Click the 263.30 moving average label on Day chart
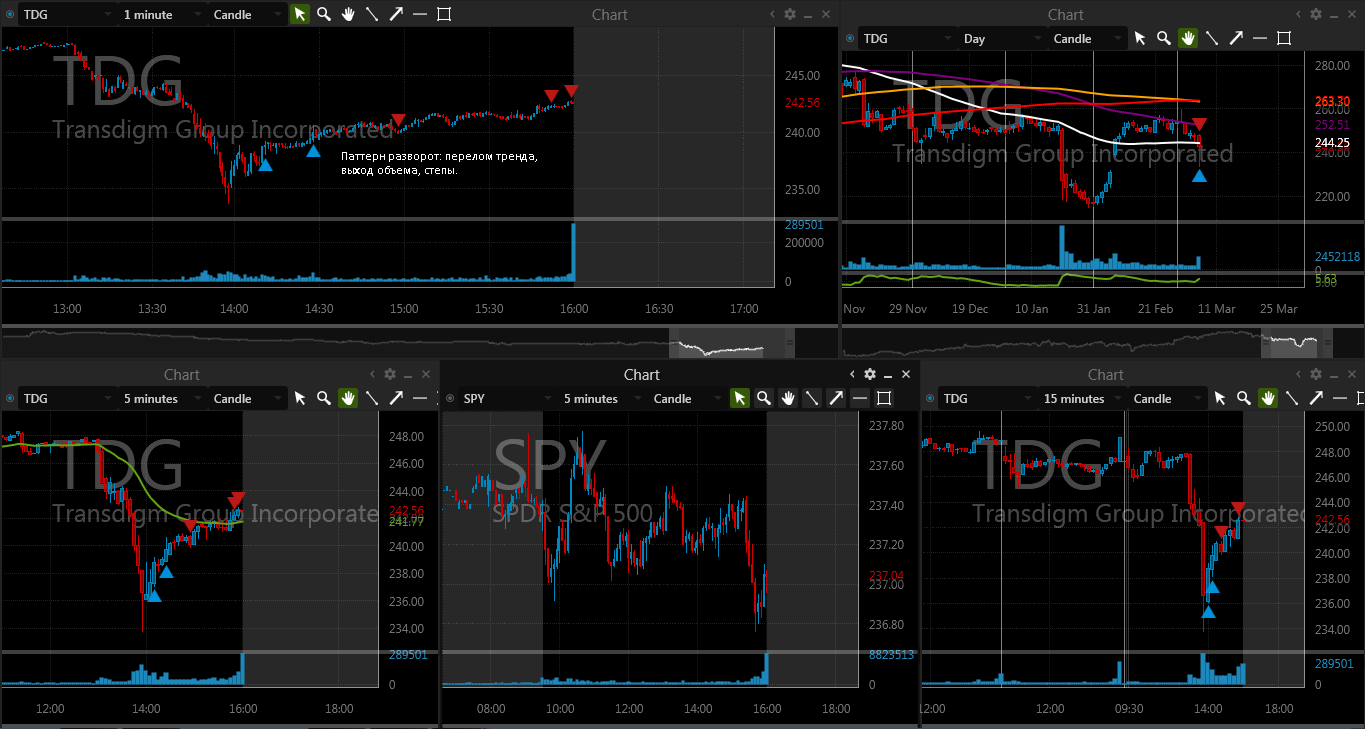This screenshot has width=1365, height=729. click(x=1333, y=102)
